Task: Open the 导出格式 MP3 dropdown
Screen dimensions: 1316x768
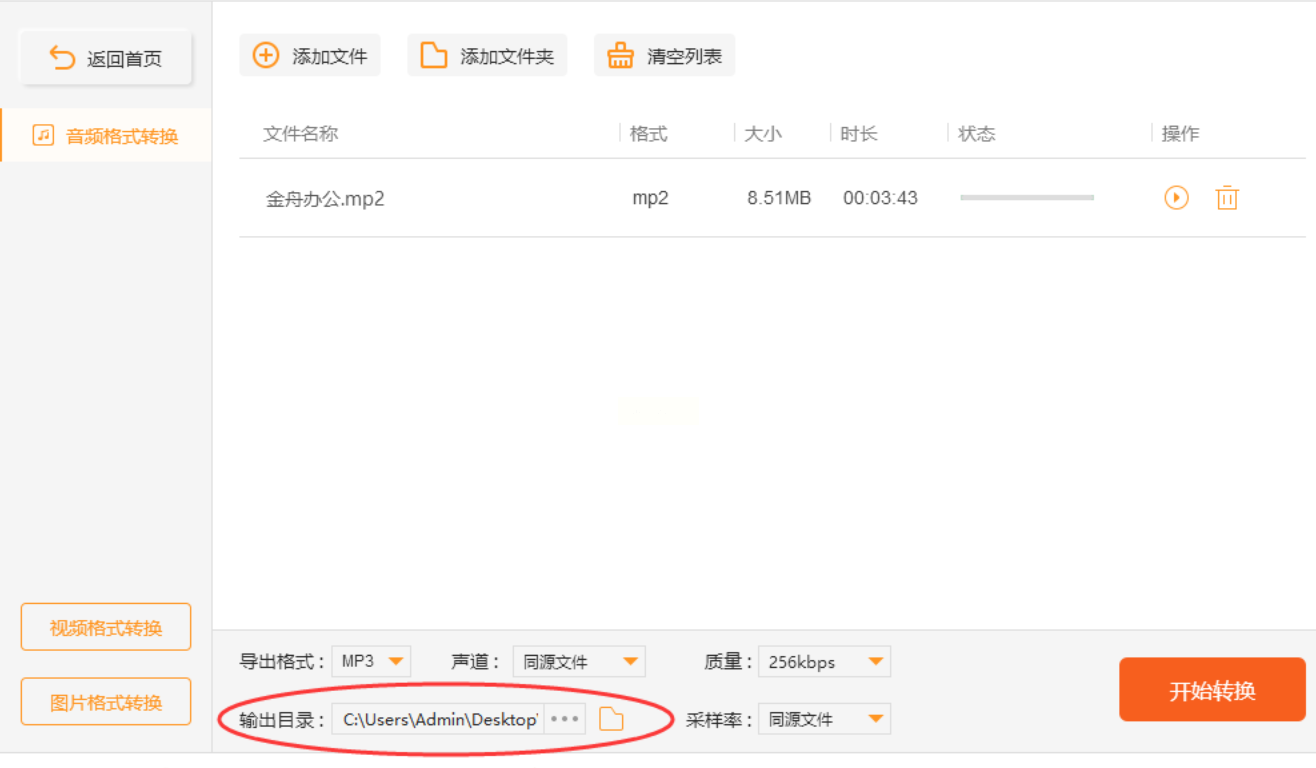Action: tap(371, 661)
